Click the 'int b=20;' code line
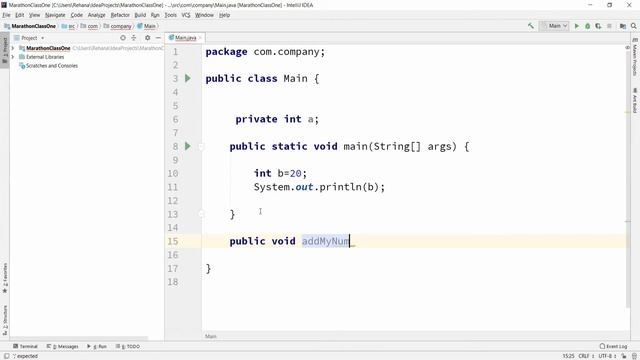 (280, 173)
